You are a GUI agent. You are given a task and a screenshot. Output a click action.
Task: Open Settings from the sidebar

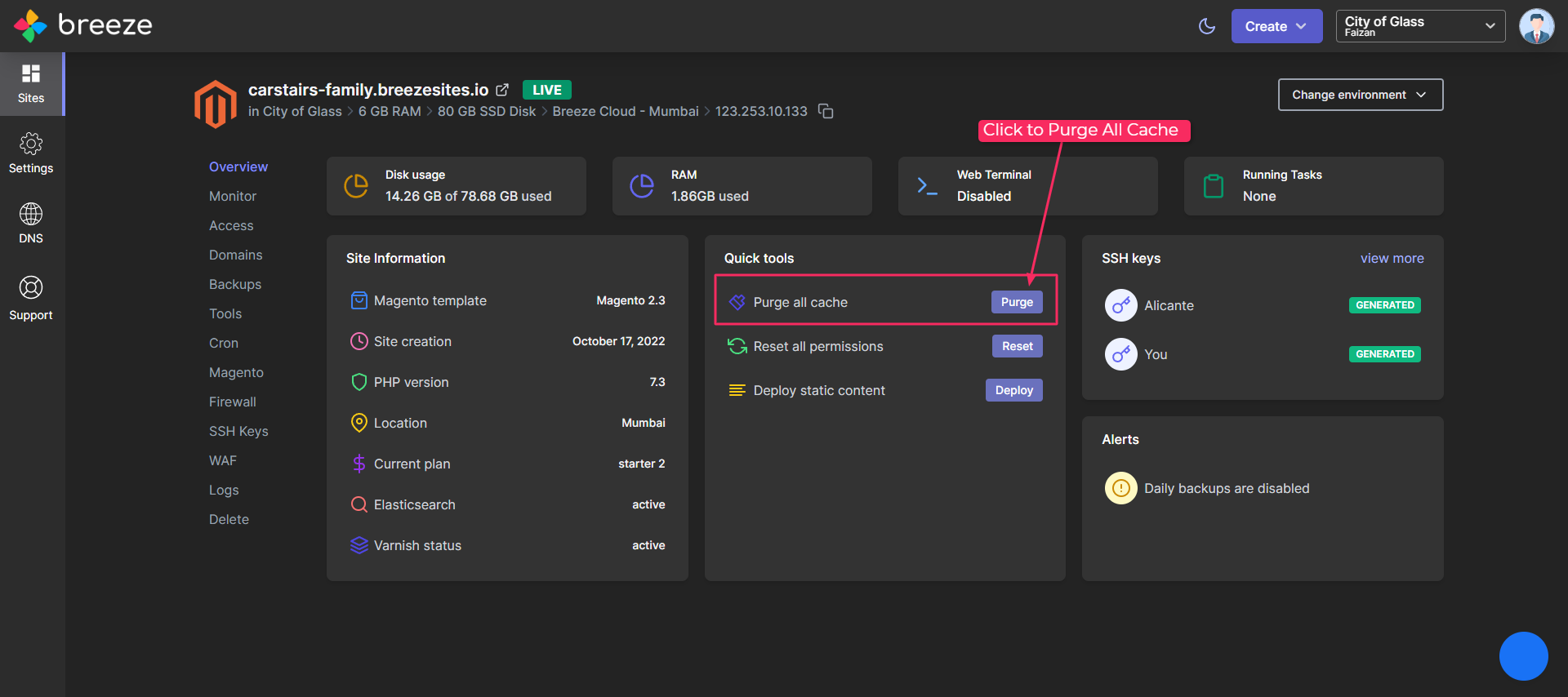31,153
